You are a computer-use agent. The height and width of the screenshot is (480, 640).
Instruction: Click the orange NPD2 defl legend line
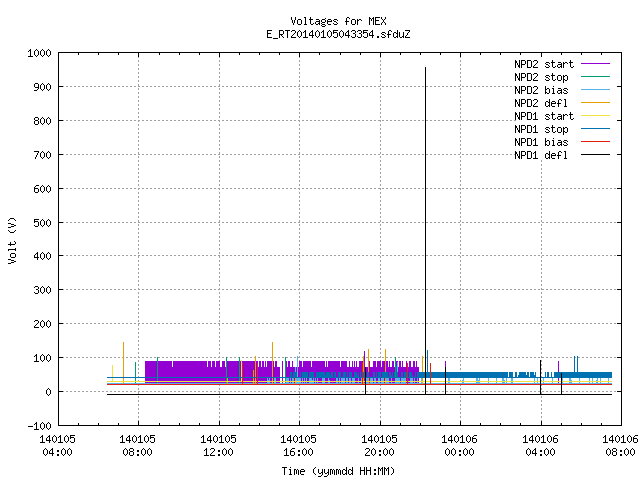point(596,103)
